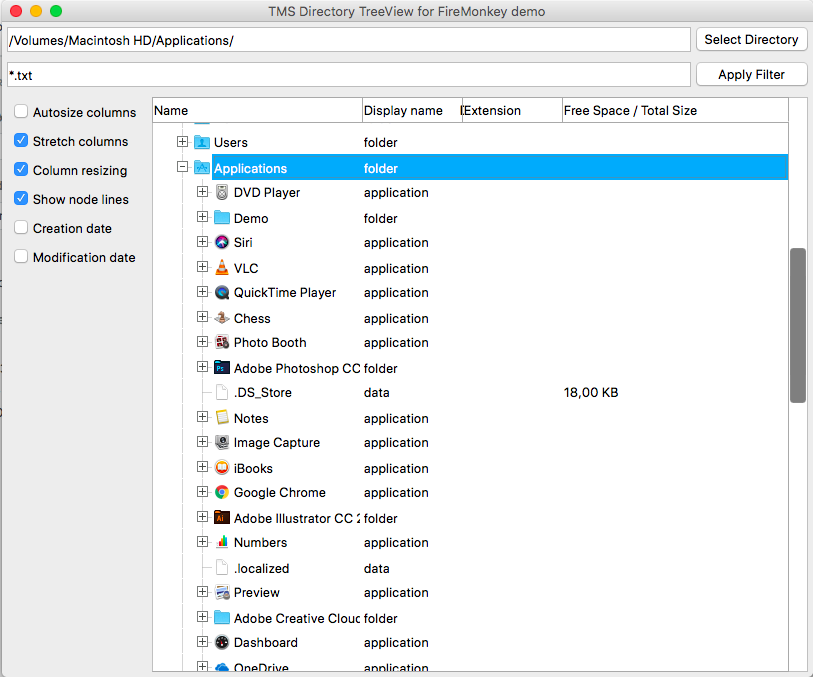This screenshot has height=677, width=813.
Task: Select the Applications row name
Action: click(250, 168)
